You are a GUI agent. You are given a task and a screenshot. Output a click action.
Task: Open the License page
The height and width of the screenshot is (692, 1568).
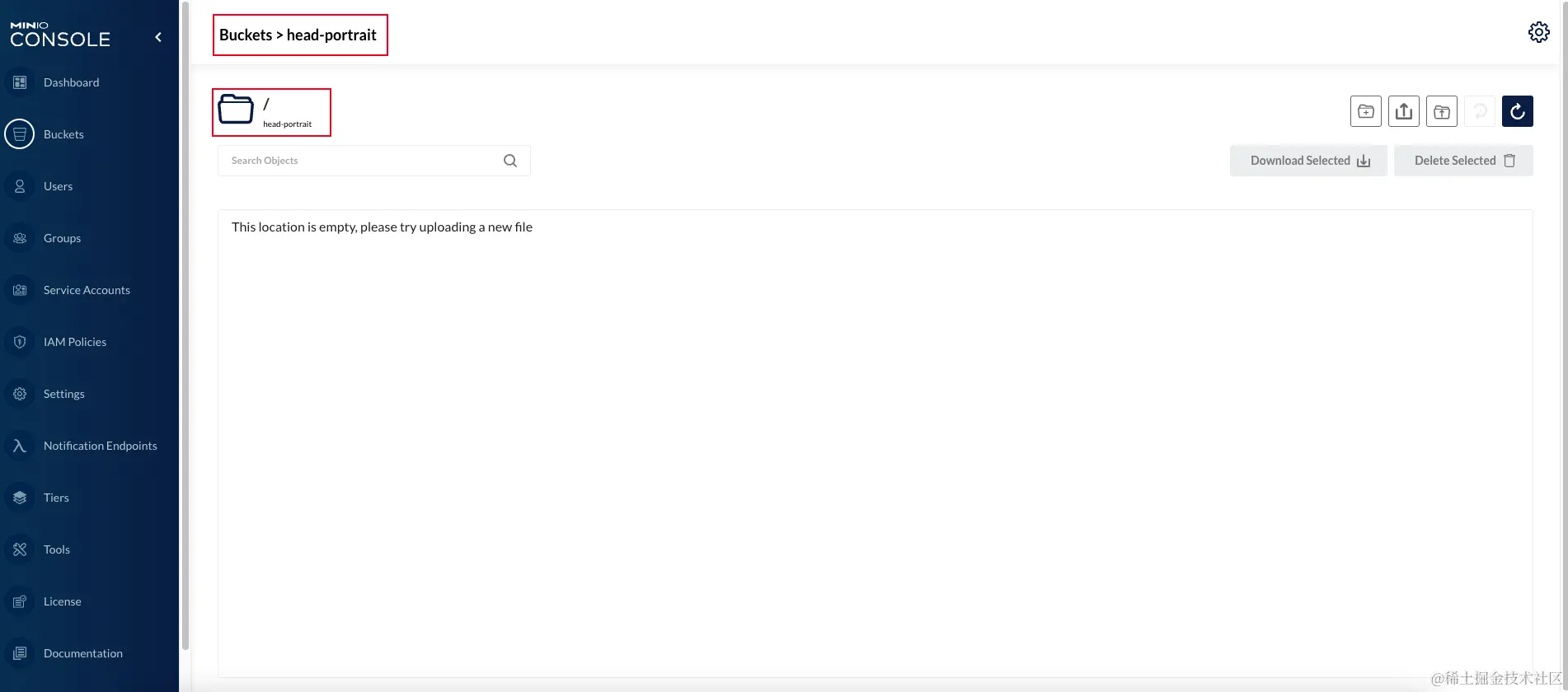(62, 601)
